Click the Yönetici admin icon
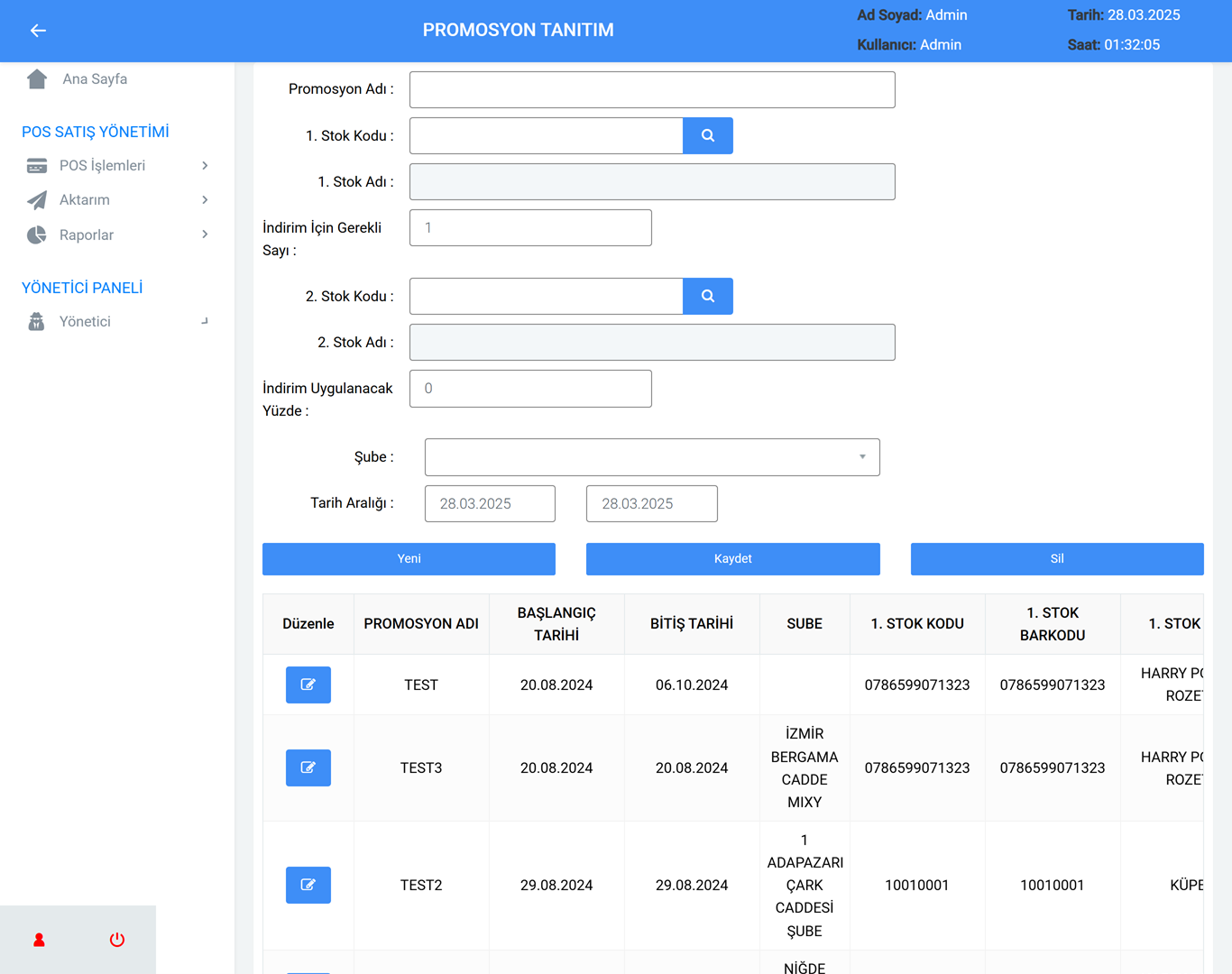Viewport: 1232px width, 974px height. [x=37, y=322]
